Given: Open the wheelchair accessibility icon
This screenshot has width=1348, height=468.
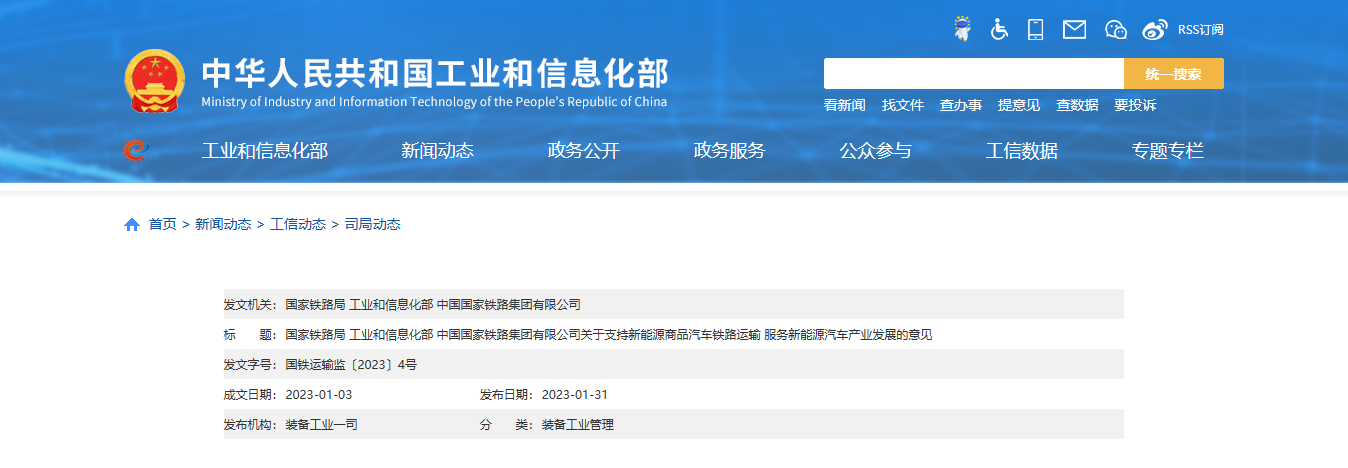Looking at the screenshot, I should tap(999, 29).
